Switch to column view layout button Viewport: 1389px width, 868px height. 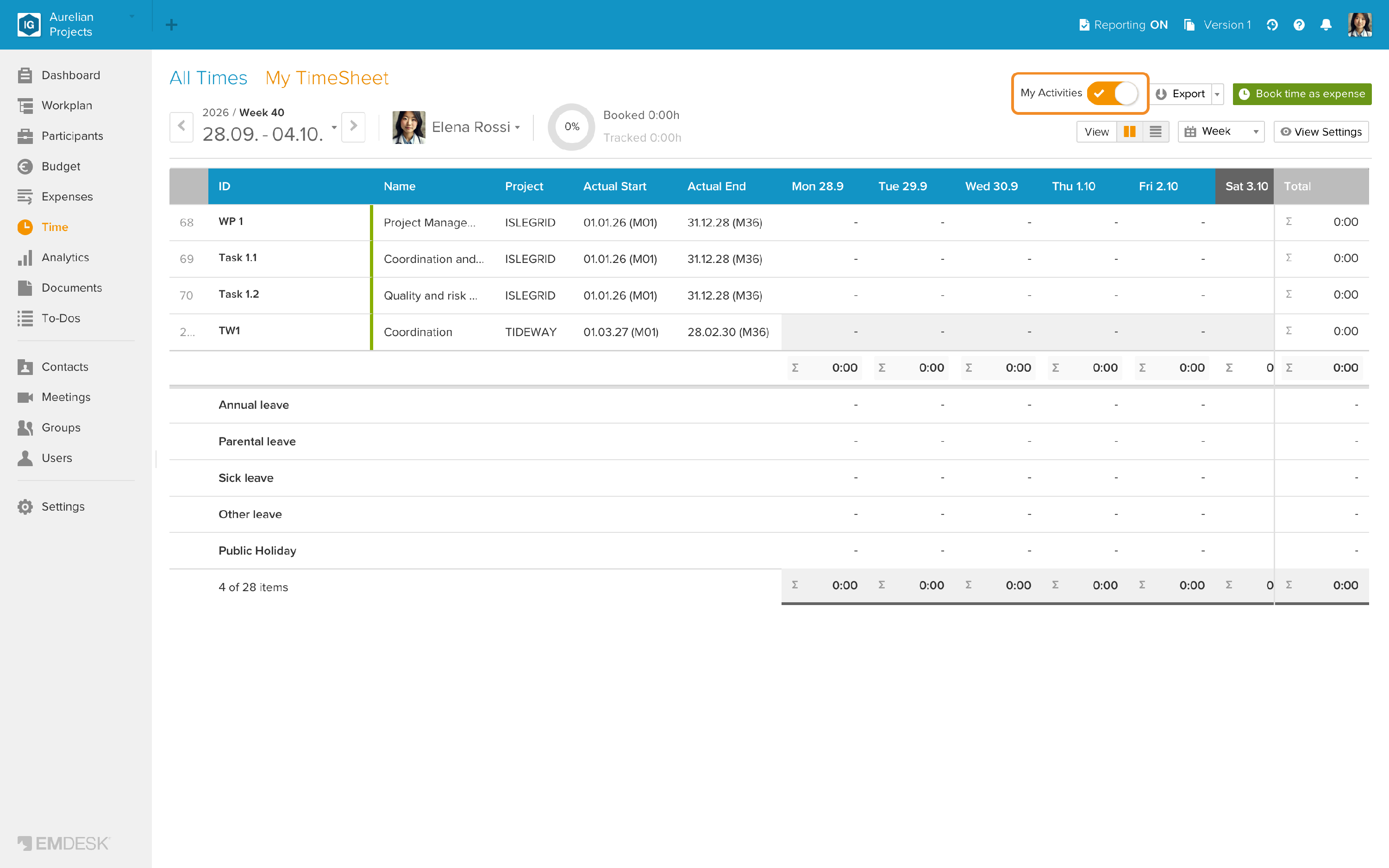1130,132
